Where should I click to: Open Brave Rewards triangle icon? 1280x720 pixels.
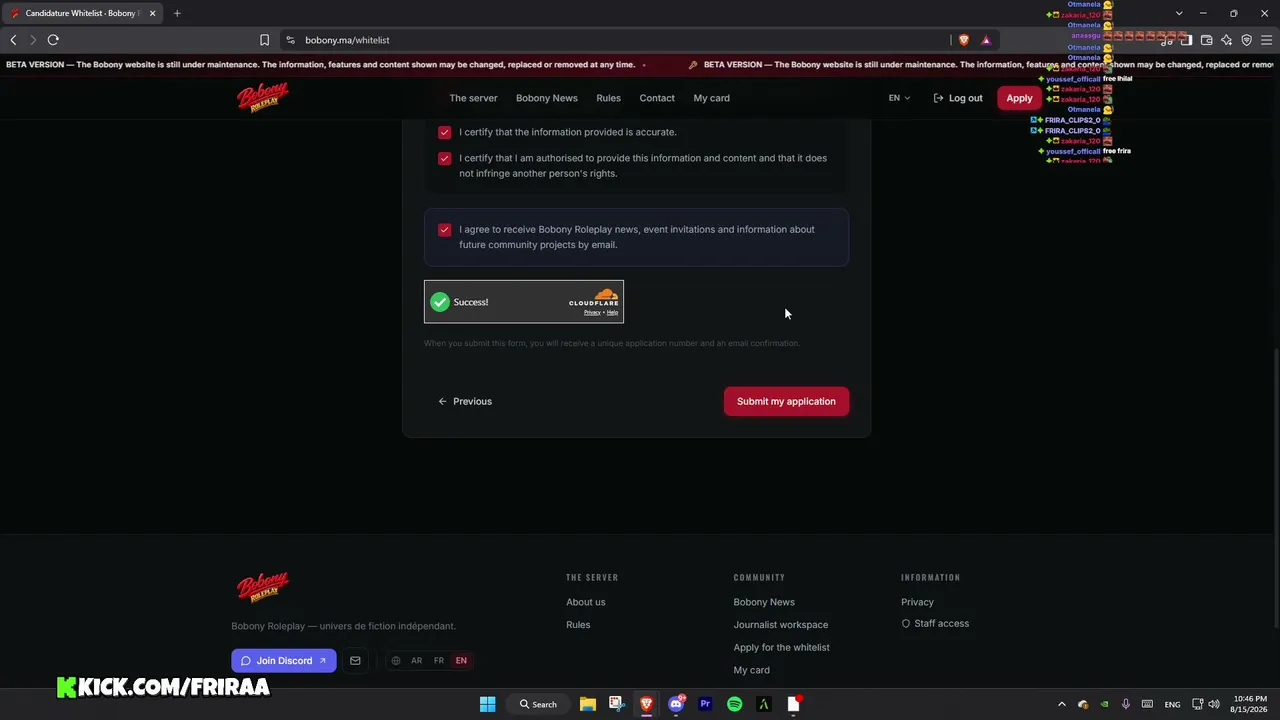point(986,40)
